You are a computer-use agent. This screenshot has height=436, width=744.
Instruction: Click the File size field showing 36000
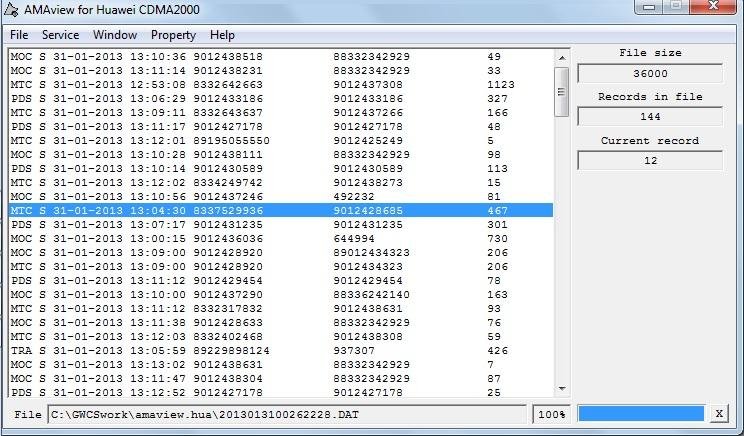(650, 74)
